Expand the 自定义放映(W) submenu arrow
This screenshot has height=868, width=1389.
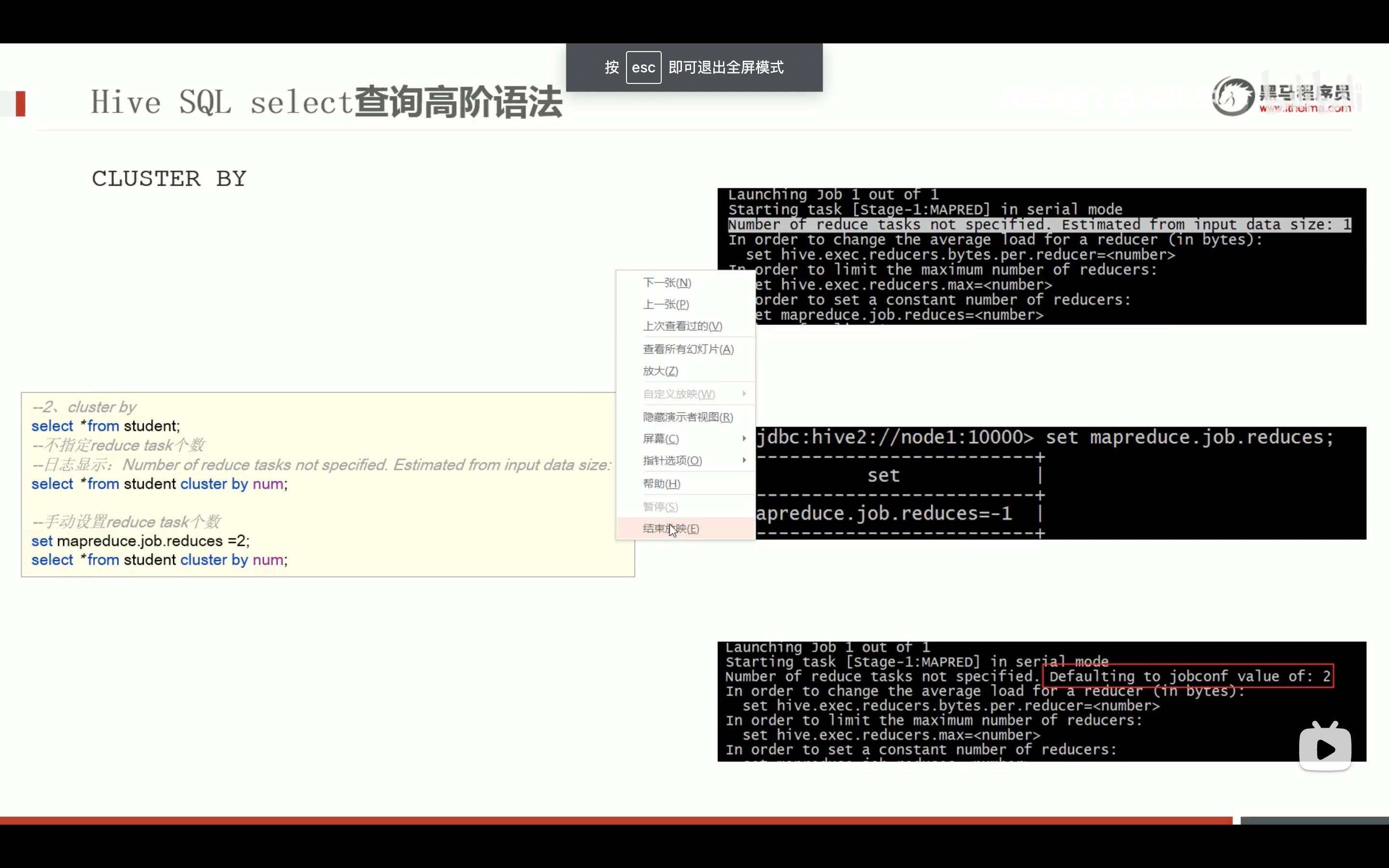pos(744,394)
